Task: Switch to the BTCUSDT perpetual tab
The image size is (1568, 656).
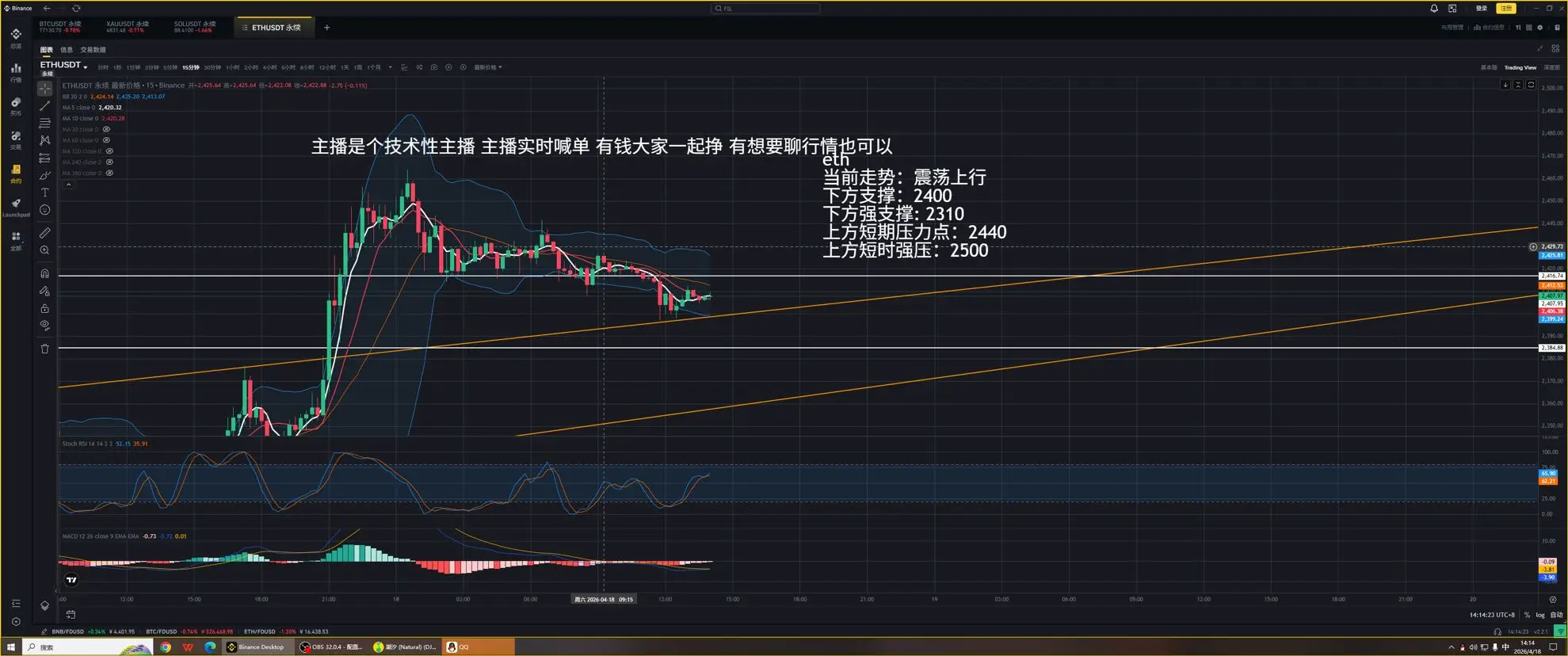Action: click(x=60, y=27)
